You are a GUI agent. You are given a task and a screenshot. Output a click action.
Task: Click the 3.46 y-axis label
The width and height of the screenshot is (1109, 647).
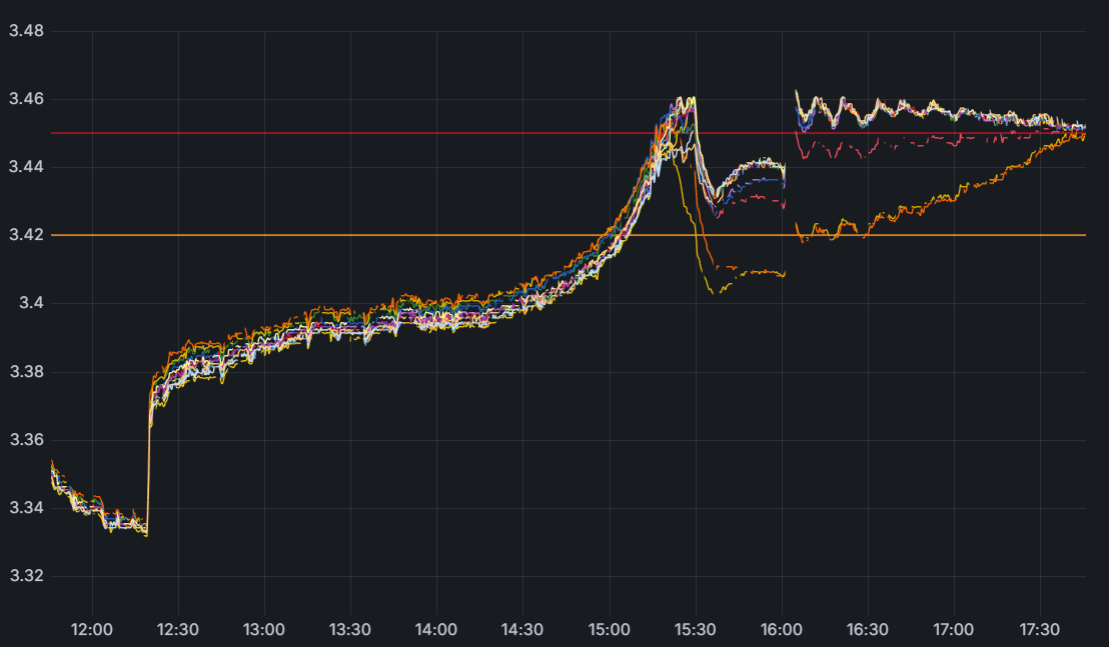pos(26,99)
